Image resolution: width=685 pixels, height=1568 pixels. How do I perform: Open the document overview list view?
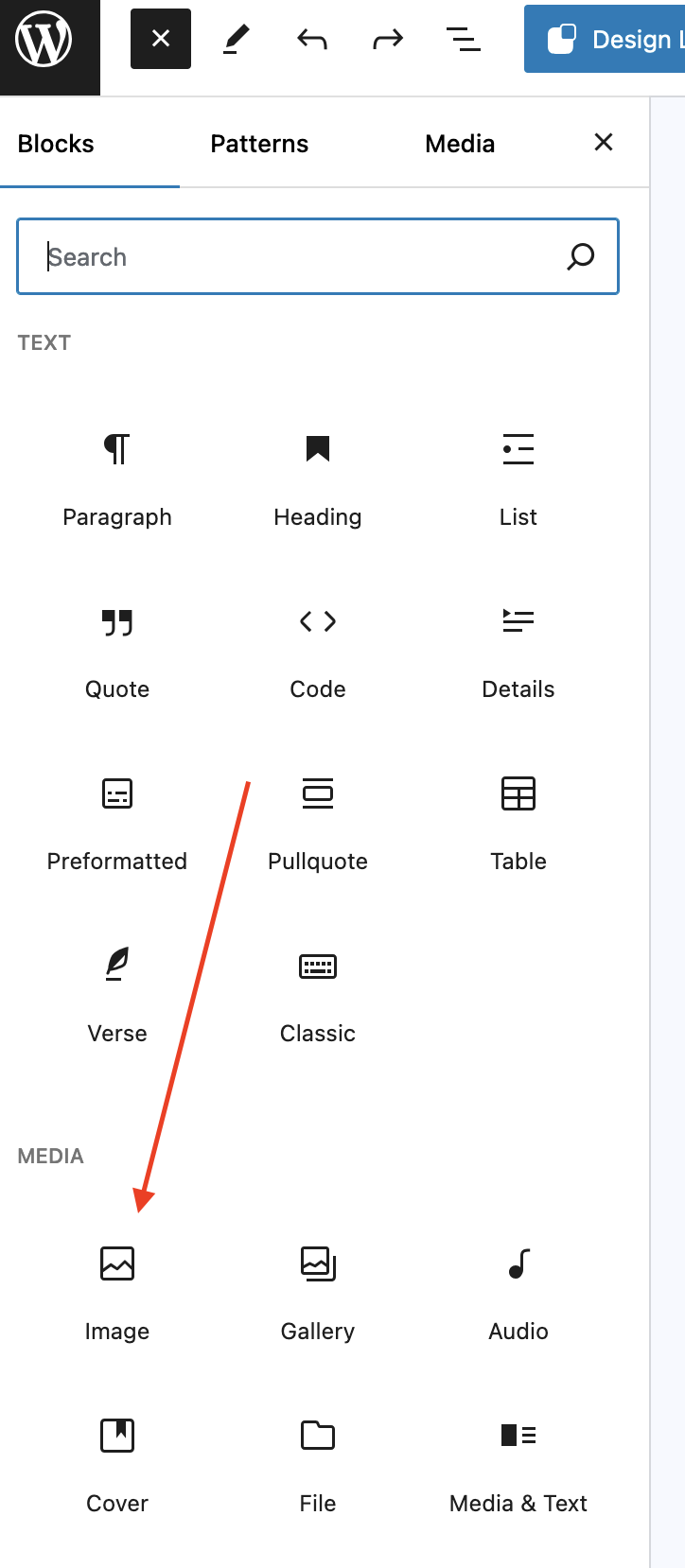(463, 39)
